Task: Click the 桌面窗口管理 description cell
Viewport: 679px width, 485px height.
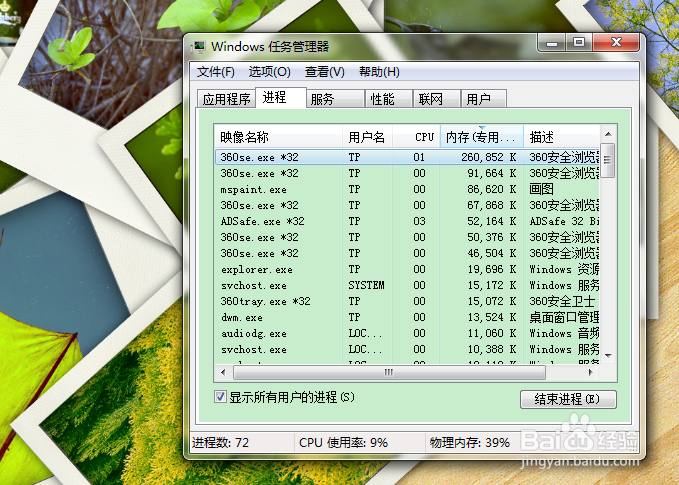Action: coord(564,317)
